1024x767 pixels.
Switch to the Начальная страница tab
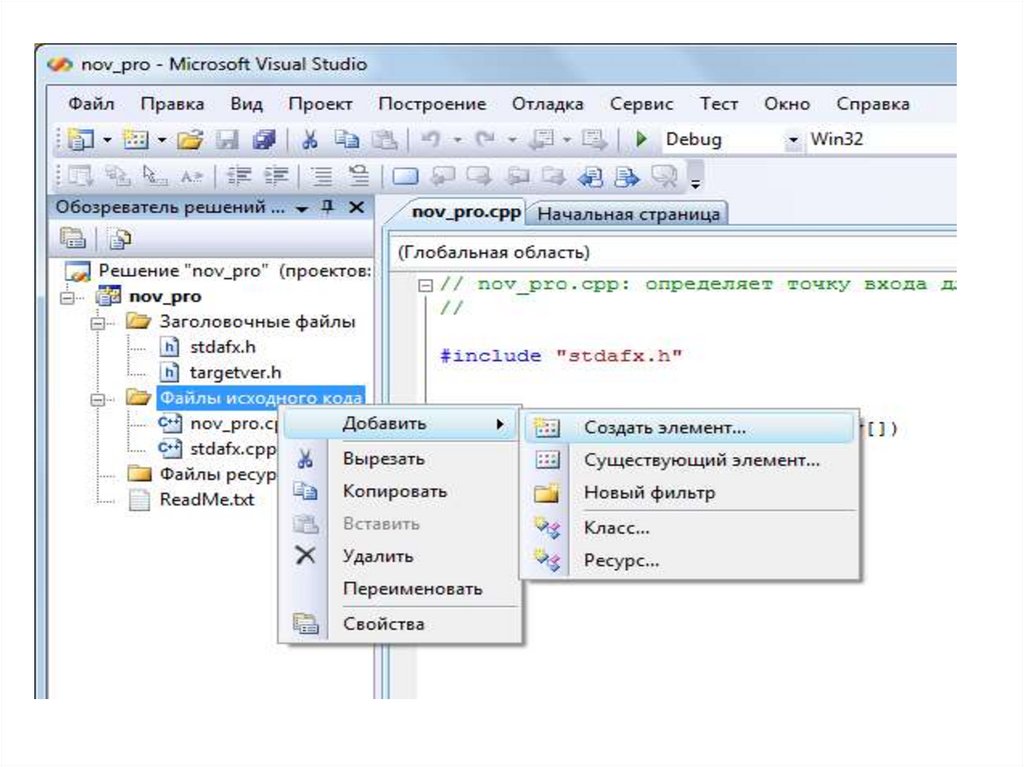629,214
